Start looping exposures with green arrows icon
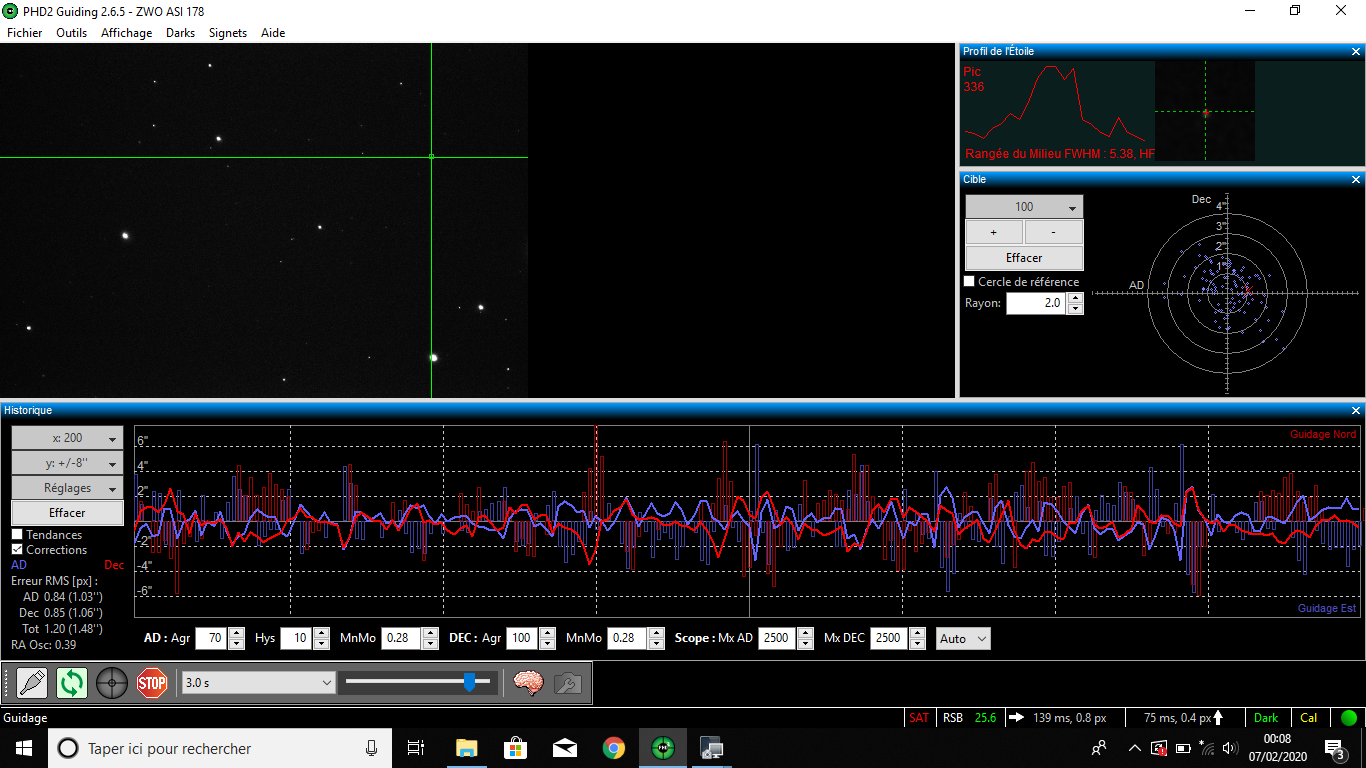The height and width of the screenshot is (768, 1366). 72,683
